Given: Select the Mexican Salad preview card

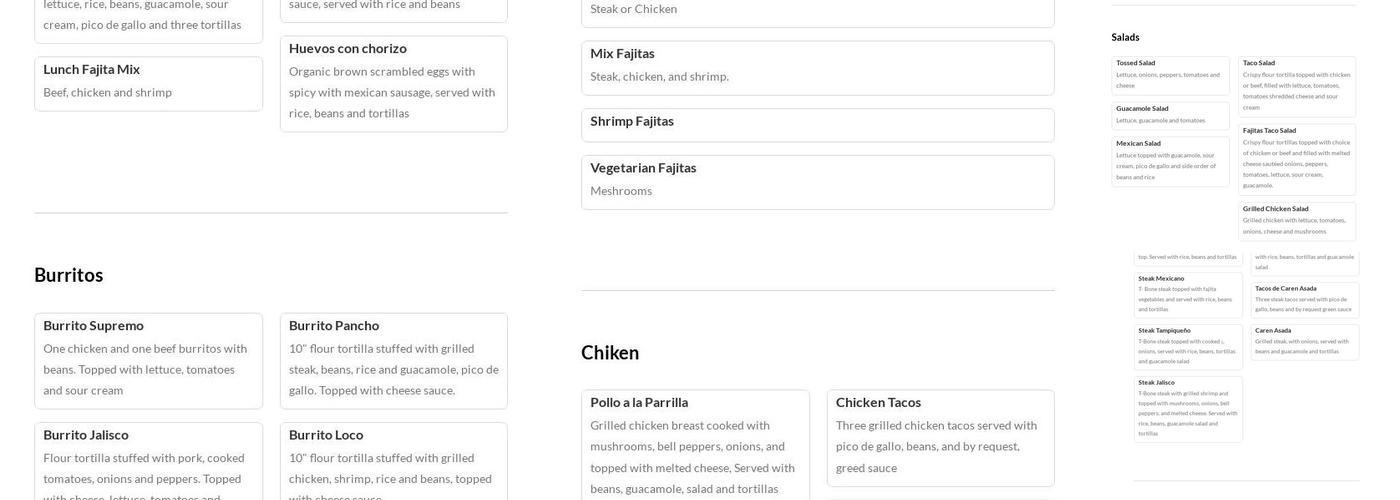Looking at the screenshot, I should click(1170, 161).
